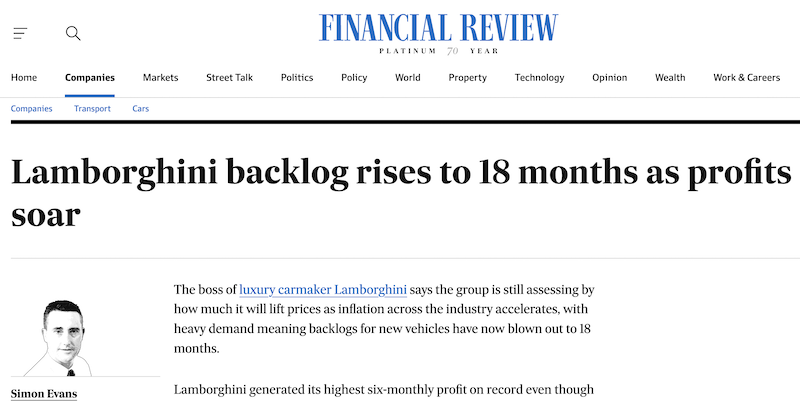Viewport: 800px width, 401px height.
Task: Go to World news
Action: click(x=407, y=78)
